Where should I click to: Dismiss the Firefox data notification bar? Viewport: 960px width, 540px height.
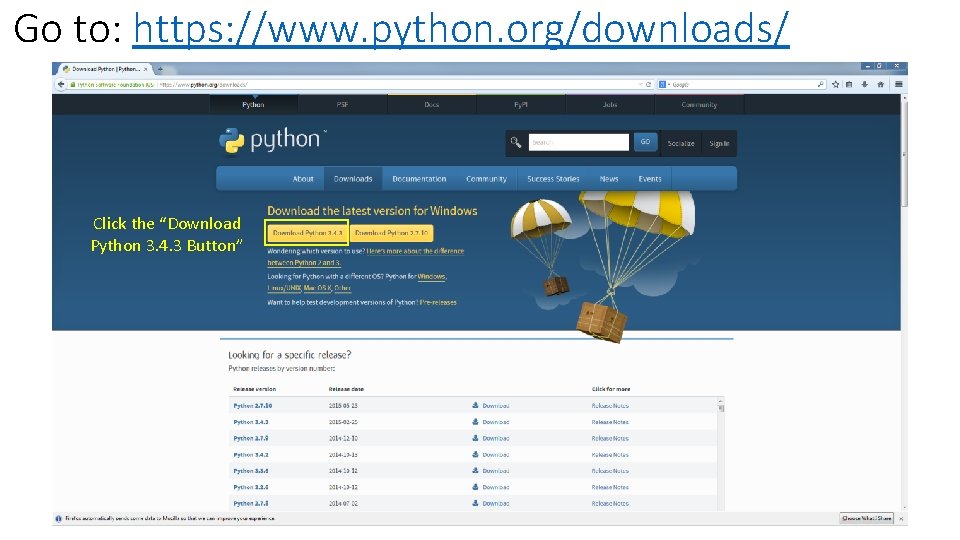click(901, 519)
